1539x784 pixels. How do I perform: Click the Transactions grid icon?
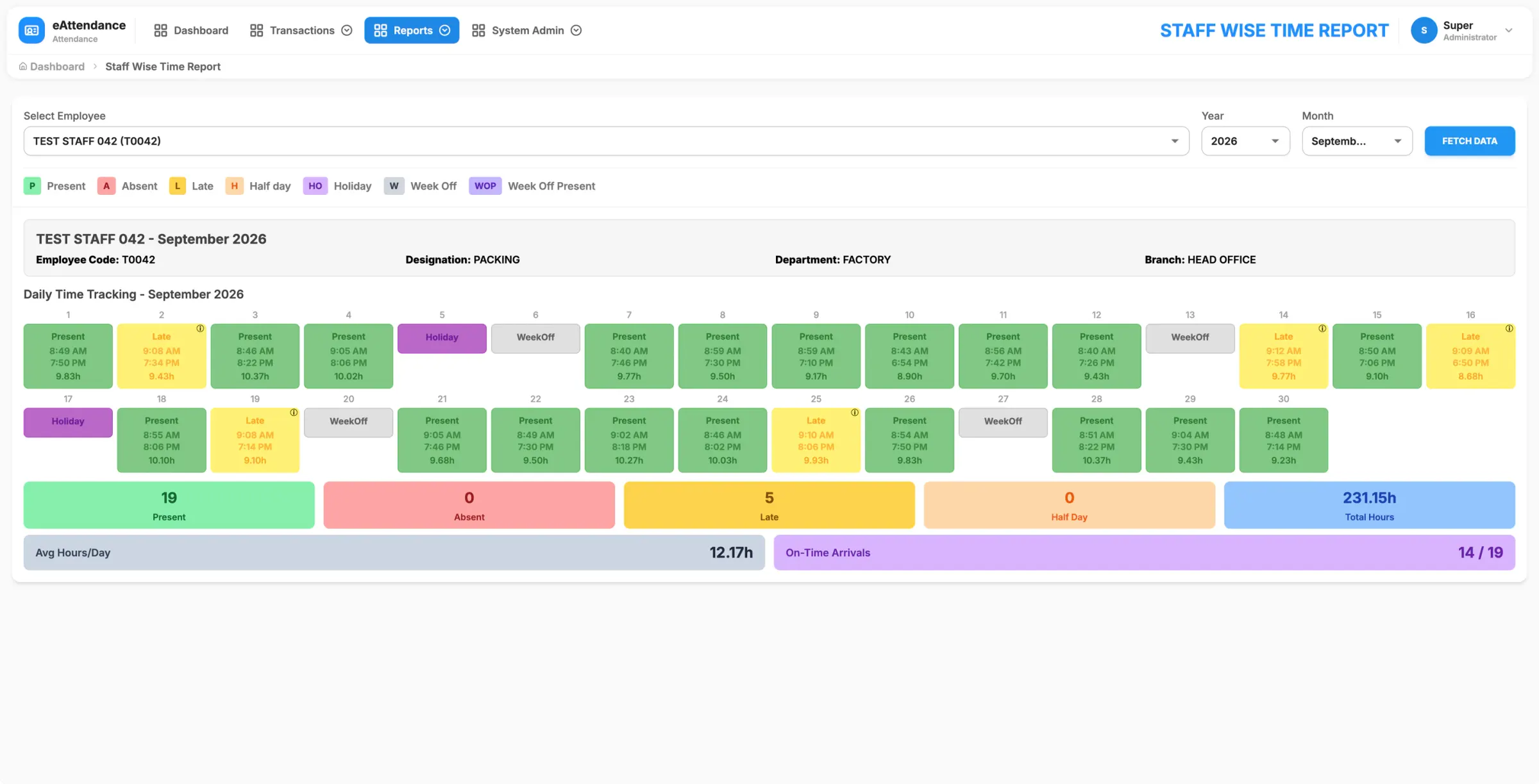coord(256,30)
